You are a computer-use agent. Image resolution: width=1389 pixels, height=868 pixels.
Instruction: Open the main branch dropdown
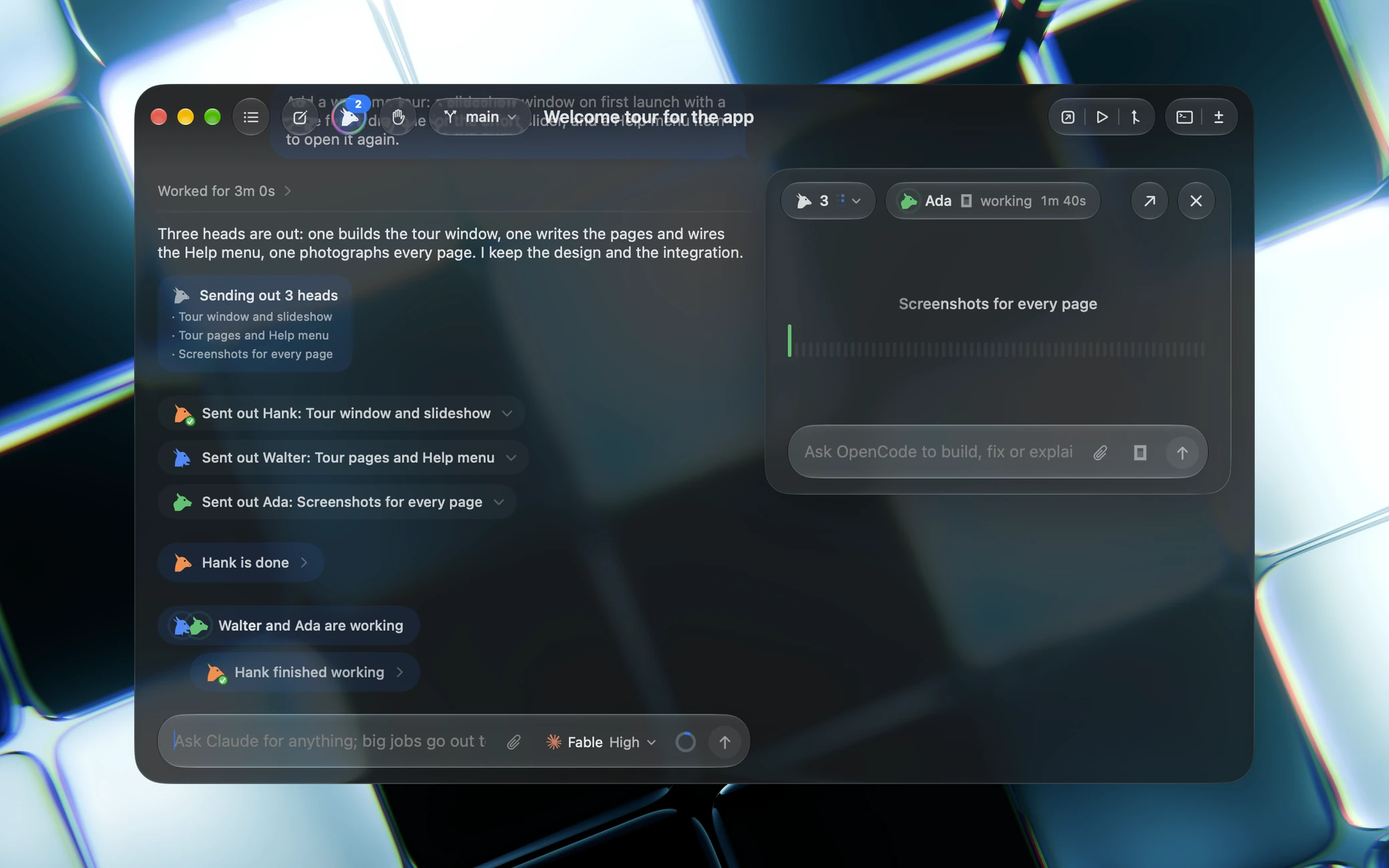tap(479, 117)
